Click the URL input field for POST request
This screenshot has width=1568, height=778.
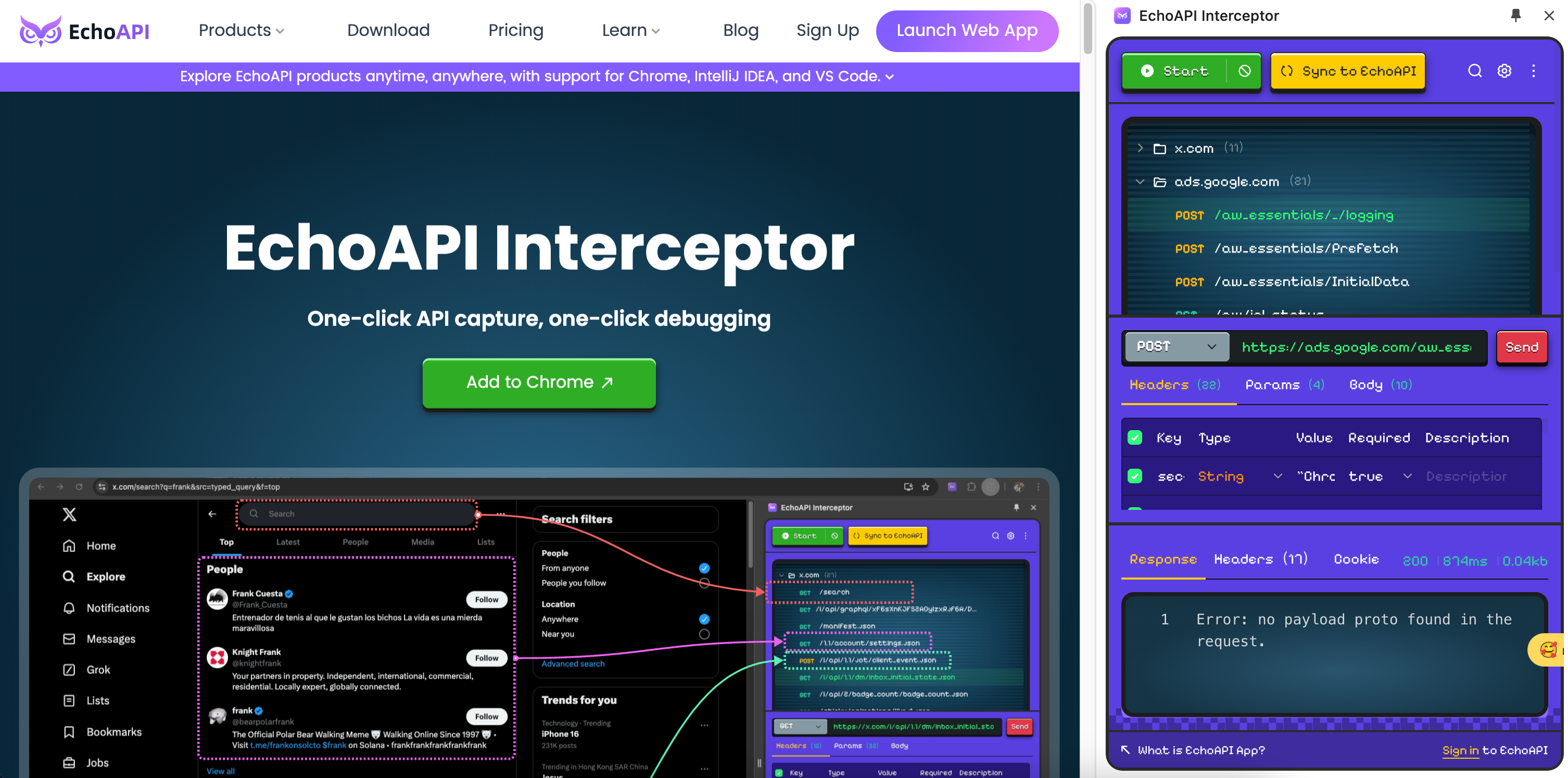1356,346
